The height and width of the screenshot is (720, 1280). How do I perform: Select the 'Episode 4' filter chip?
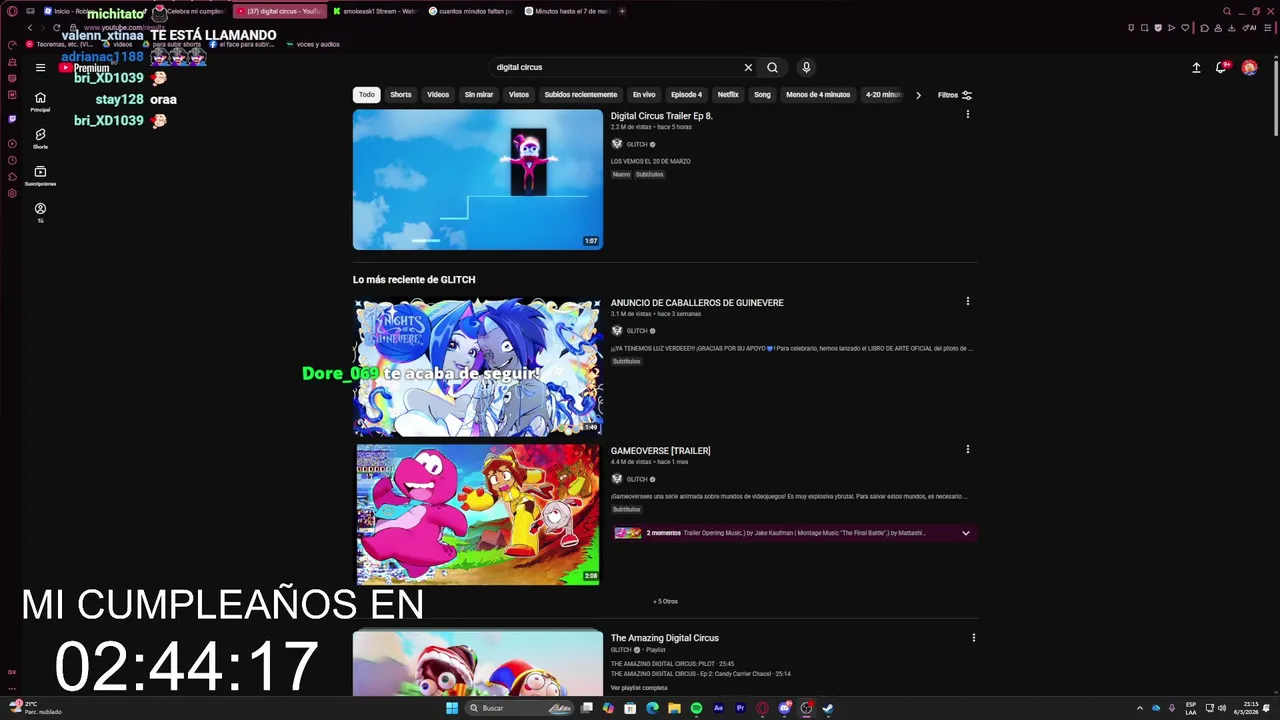pyautogui.click(x=686, y=95)
